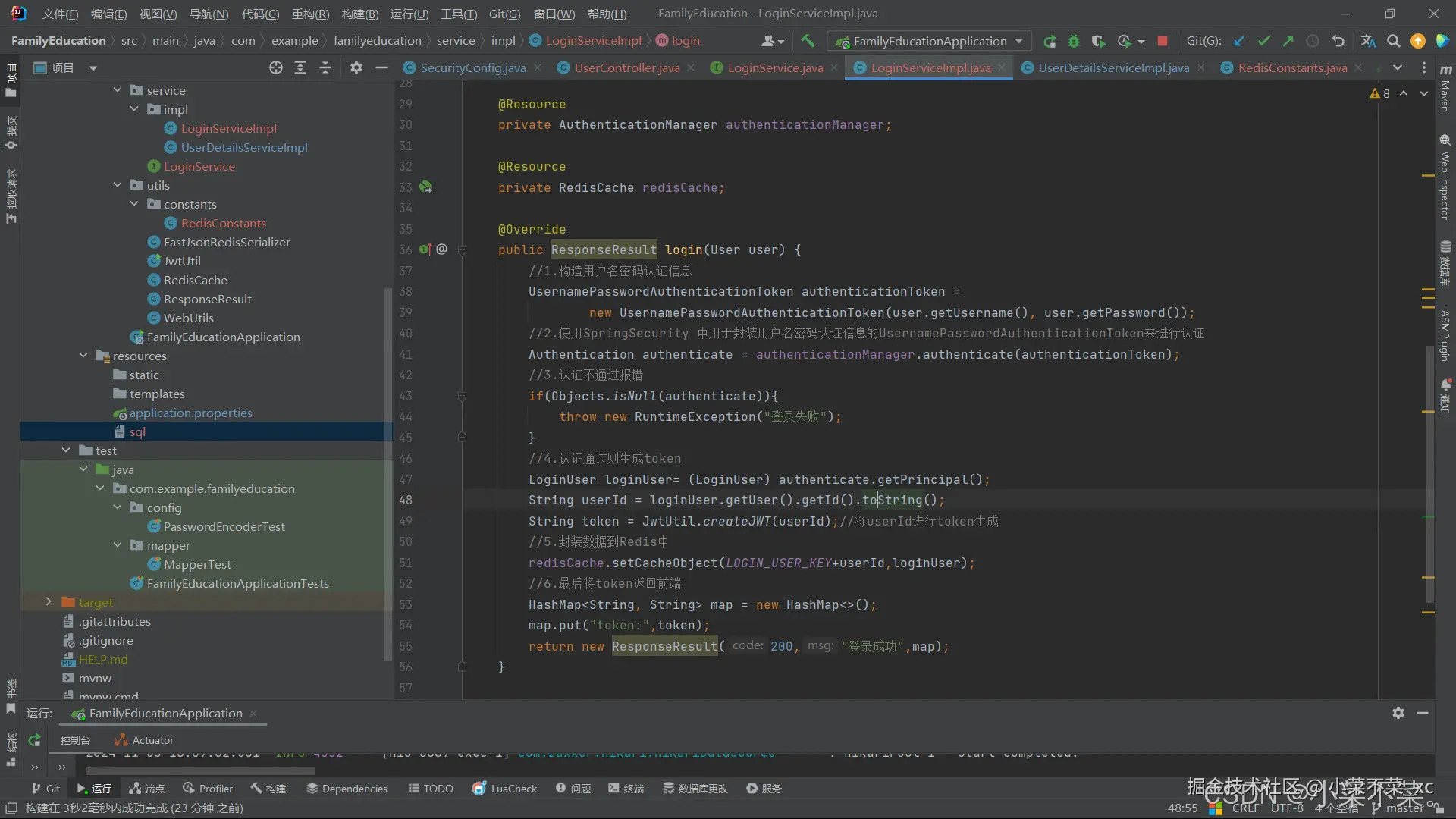The image size is (1456, 819).
Task: Start debugging with the bug icon
Action: click(1074, 41)
